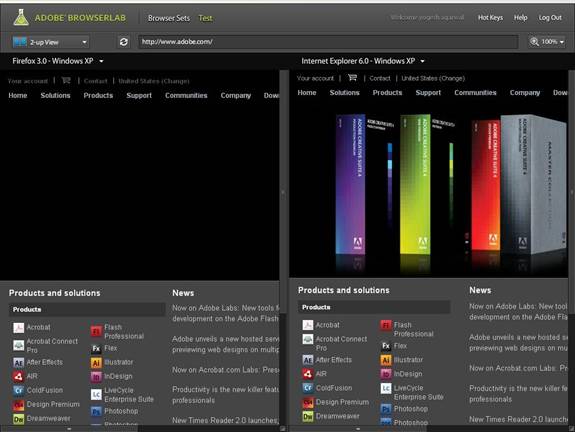575x432 pixels.
Task: Open Hot Keys from the top bar
Action: pyautogui.click(x=490, y=18)
